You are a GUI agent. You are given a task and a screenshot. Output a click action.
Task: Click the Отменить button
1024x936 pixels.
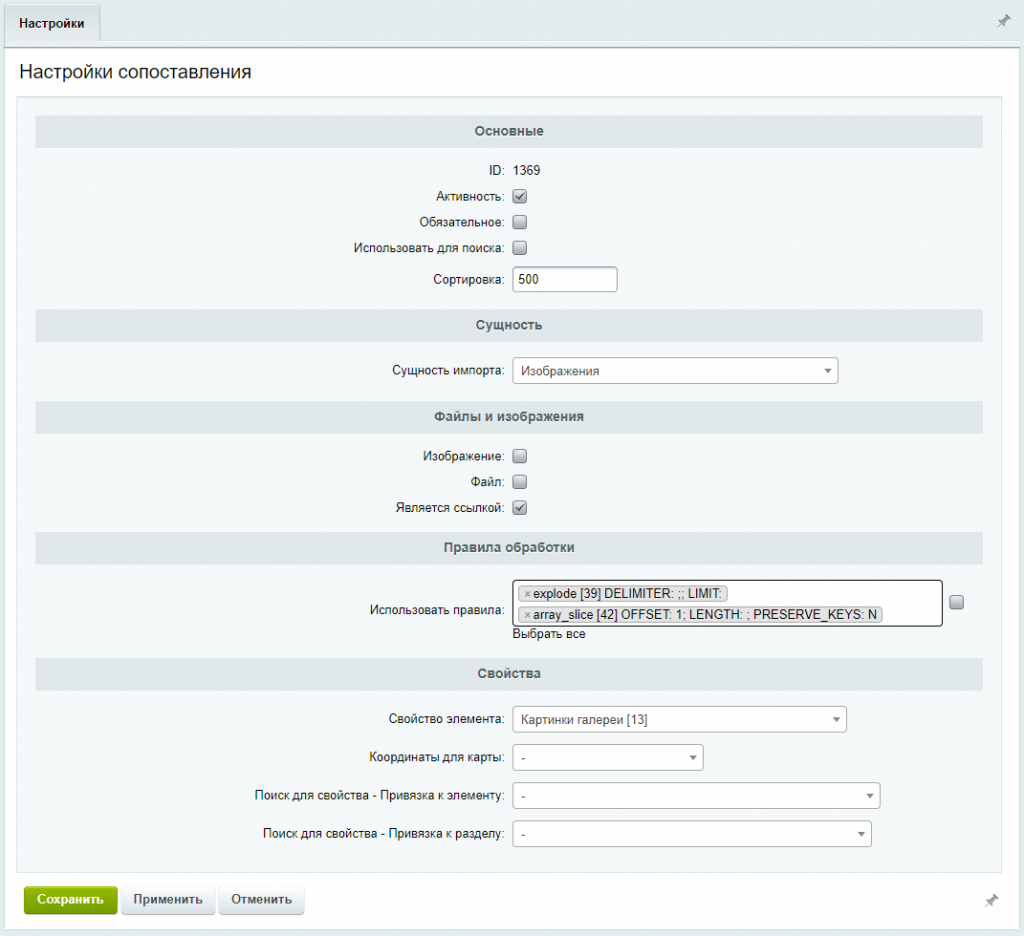(x=261, y=899)
